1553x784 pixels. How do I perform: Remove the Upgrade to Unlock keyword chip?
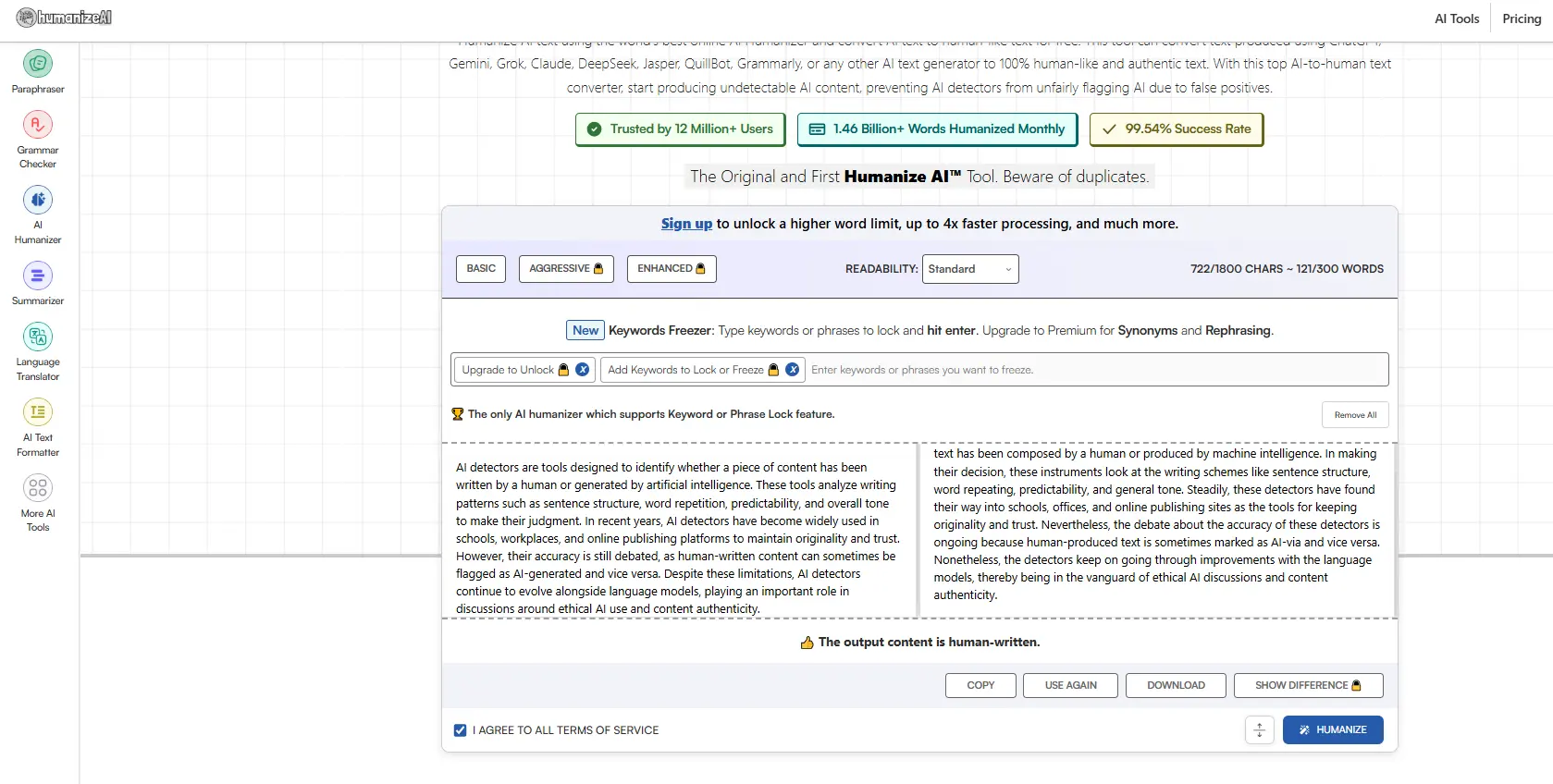[583, 370]
